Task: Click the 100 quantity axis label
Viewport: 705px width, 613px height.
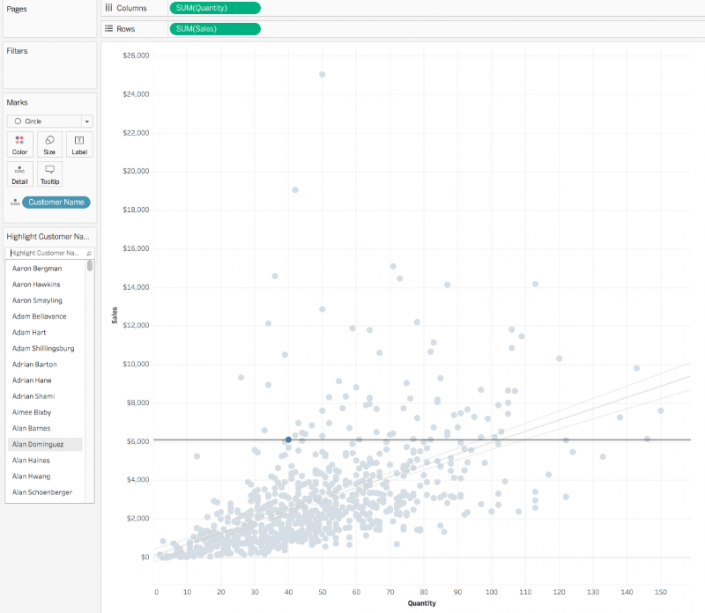Action: [x=491, y=592]
